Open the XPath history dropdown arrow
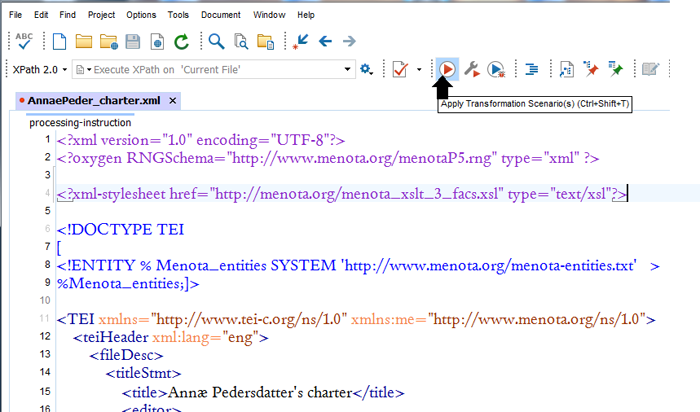This screenshot has width=700, height=412. (x=348, y=69)
